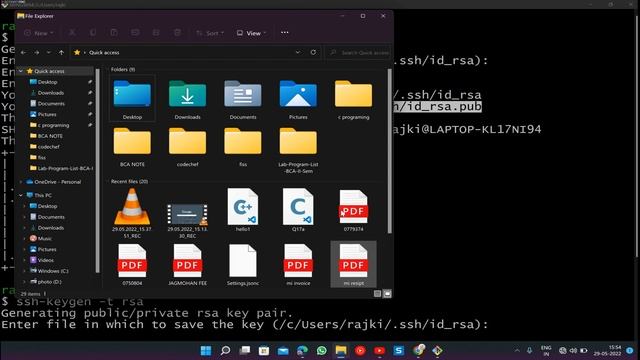Viewport: 640px width, 360px height.
Task: Go back with the left arrow button
Action: [23, 52]
